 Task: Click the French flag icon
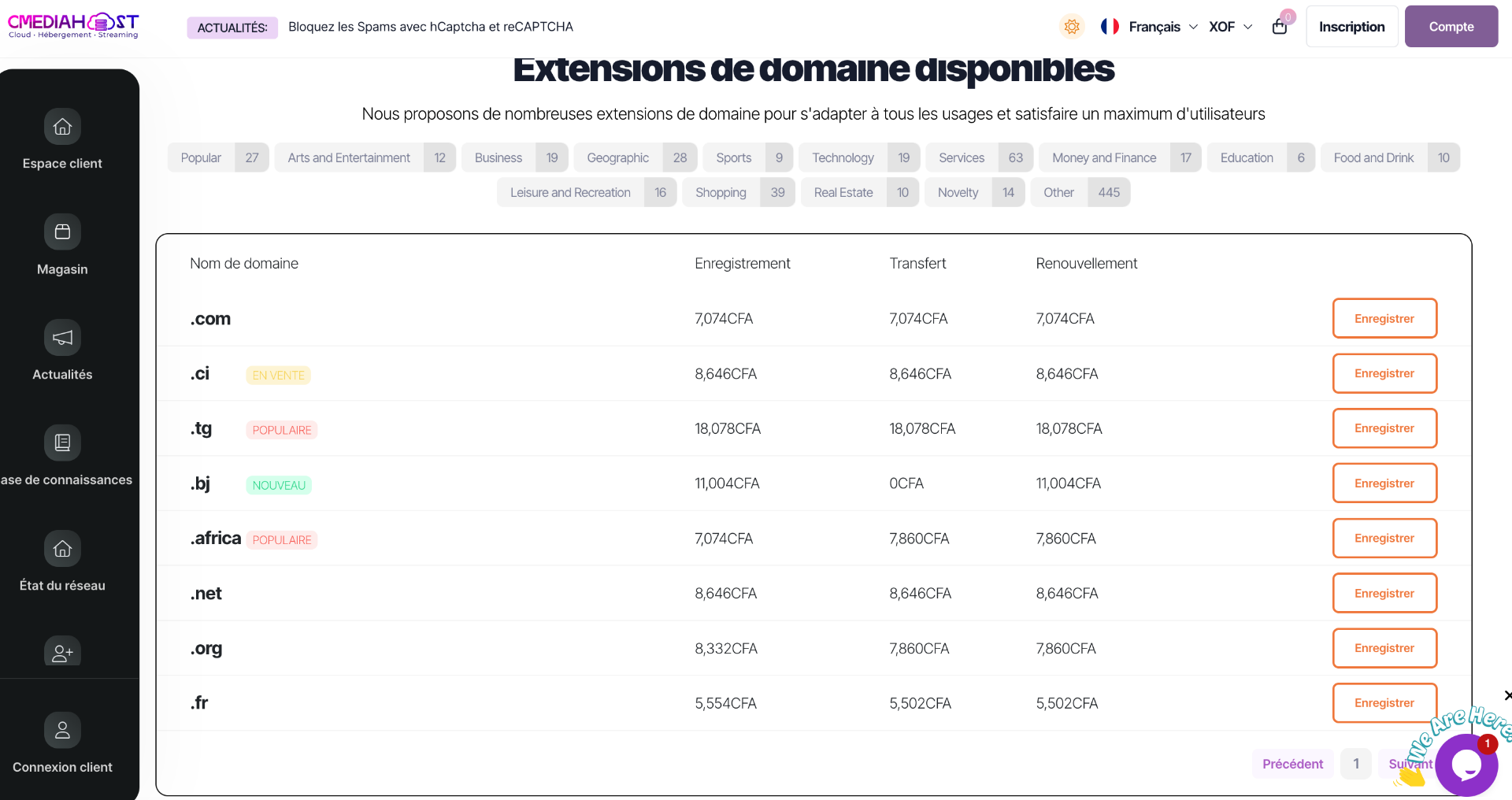[x=1110, y=27]
